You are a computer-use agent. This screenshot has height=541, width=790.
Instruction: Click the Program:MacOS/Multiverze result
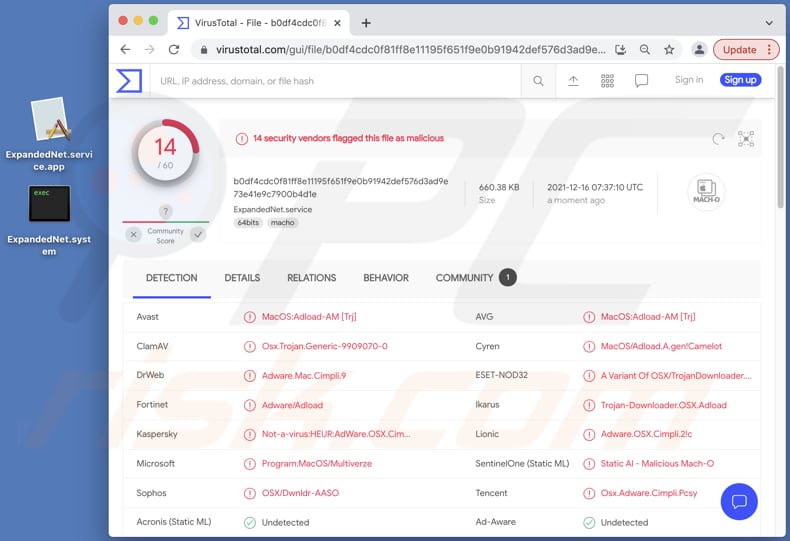point(317,463)
